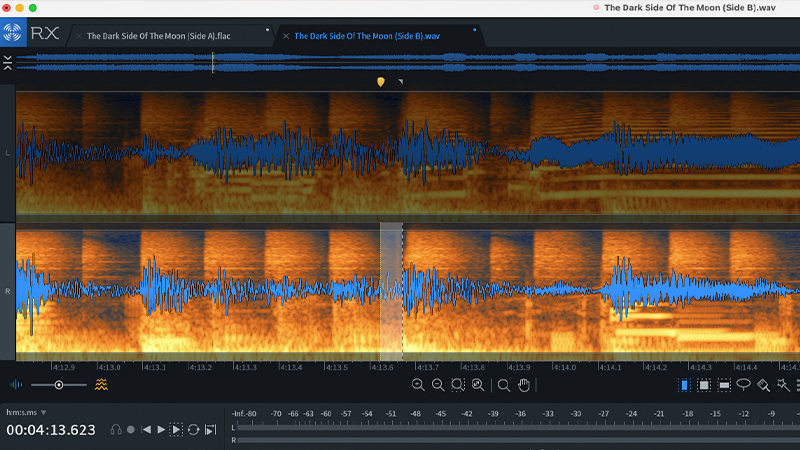Select the Time selection tool
Screen dimensions: 800x450
click(684, 385)
